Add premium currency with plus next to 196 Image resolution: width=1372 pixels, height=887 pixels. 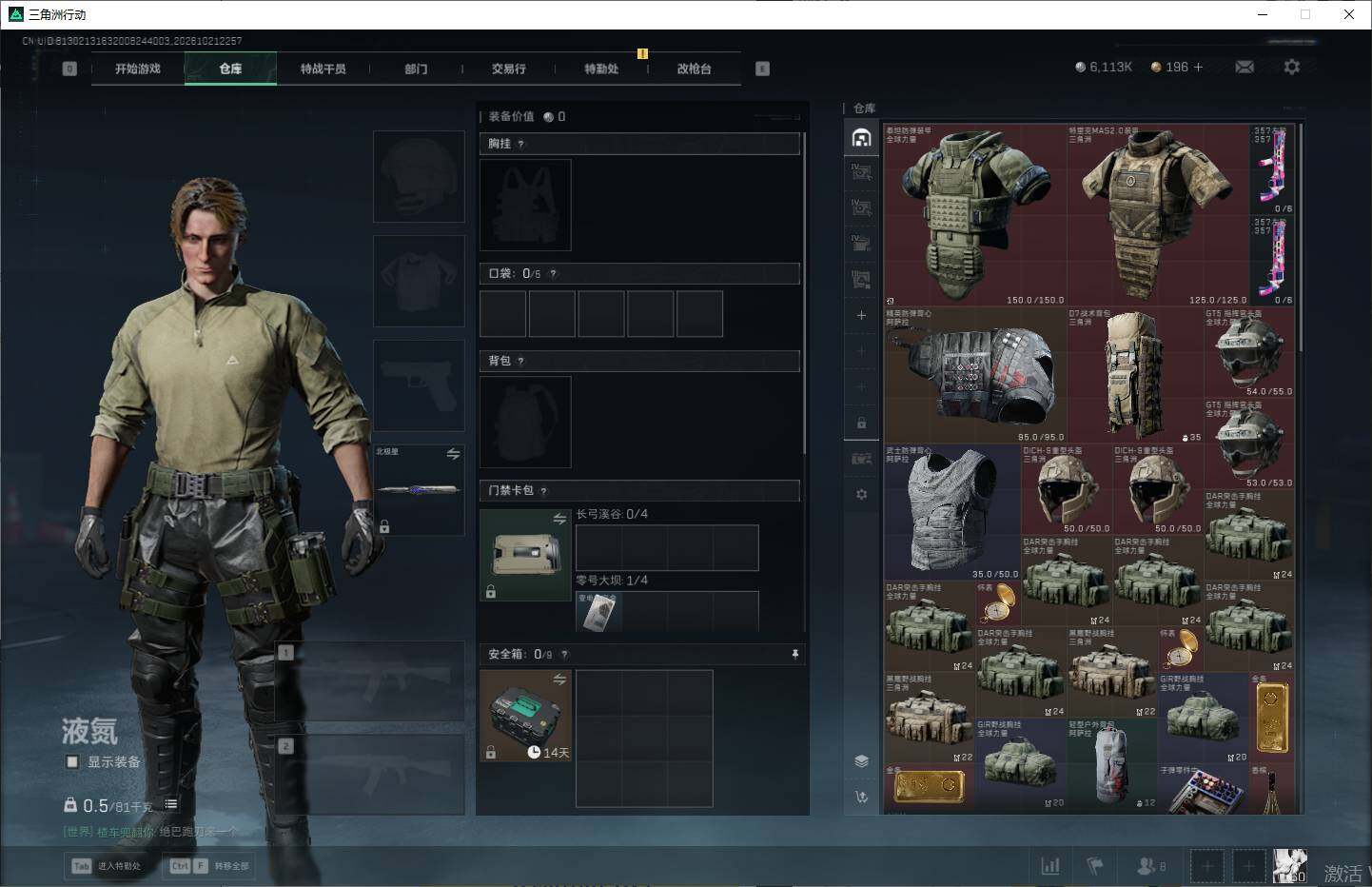1198,67
